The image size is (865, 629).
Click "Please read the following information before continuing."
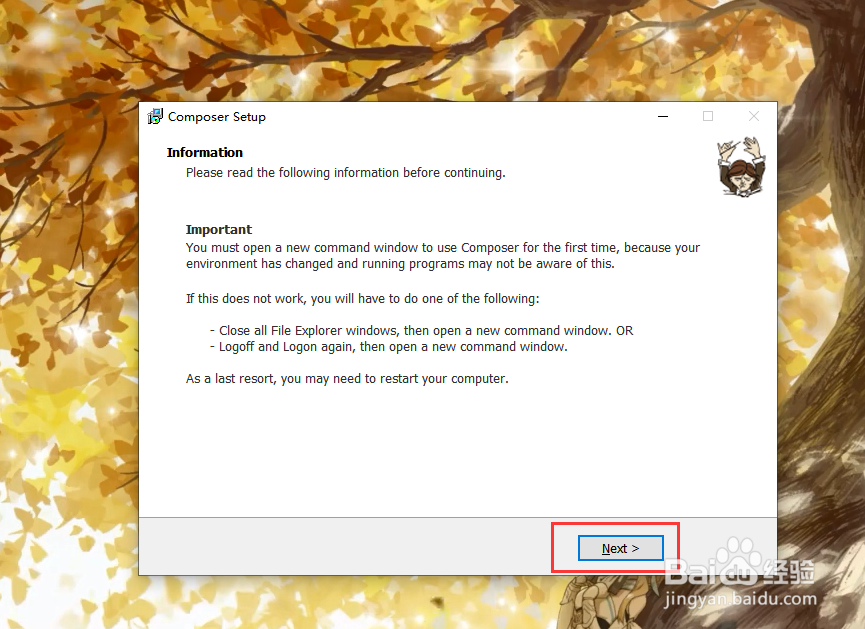(x=345, y=173)
